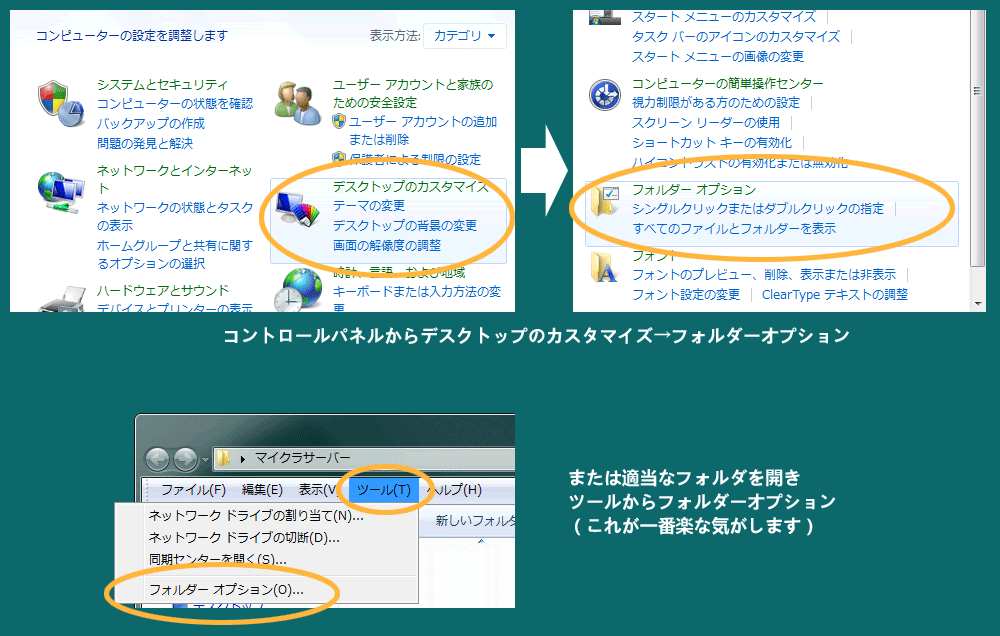Choose ネットワーク ドライブの割り当て(N)... menu entry
Image resolution: width=1000 pixels, height=636 pixels.
click(x=256, y=515)
